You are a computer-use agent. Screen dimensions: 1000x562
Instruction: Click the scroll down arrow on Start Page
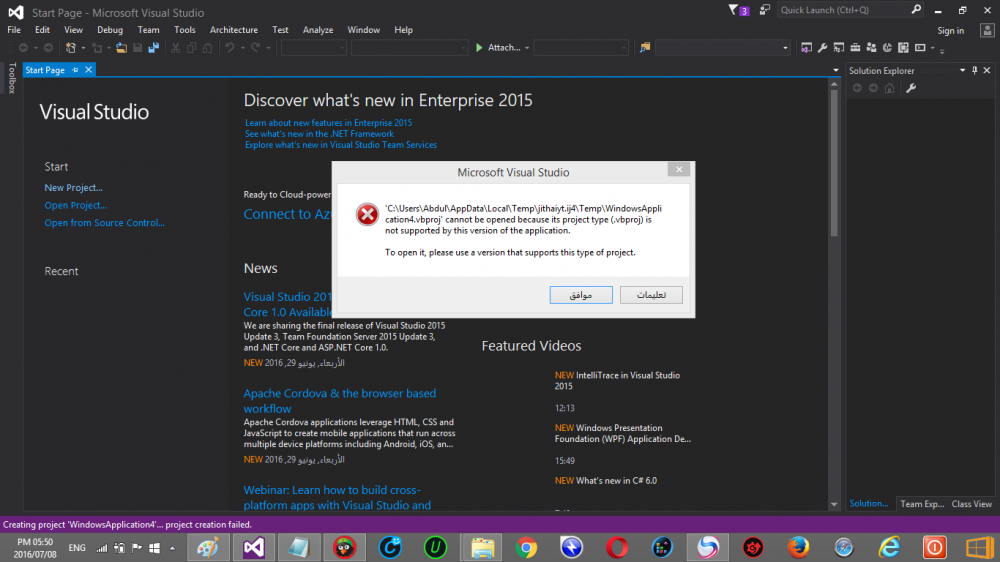click(834, 505)
